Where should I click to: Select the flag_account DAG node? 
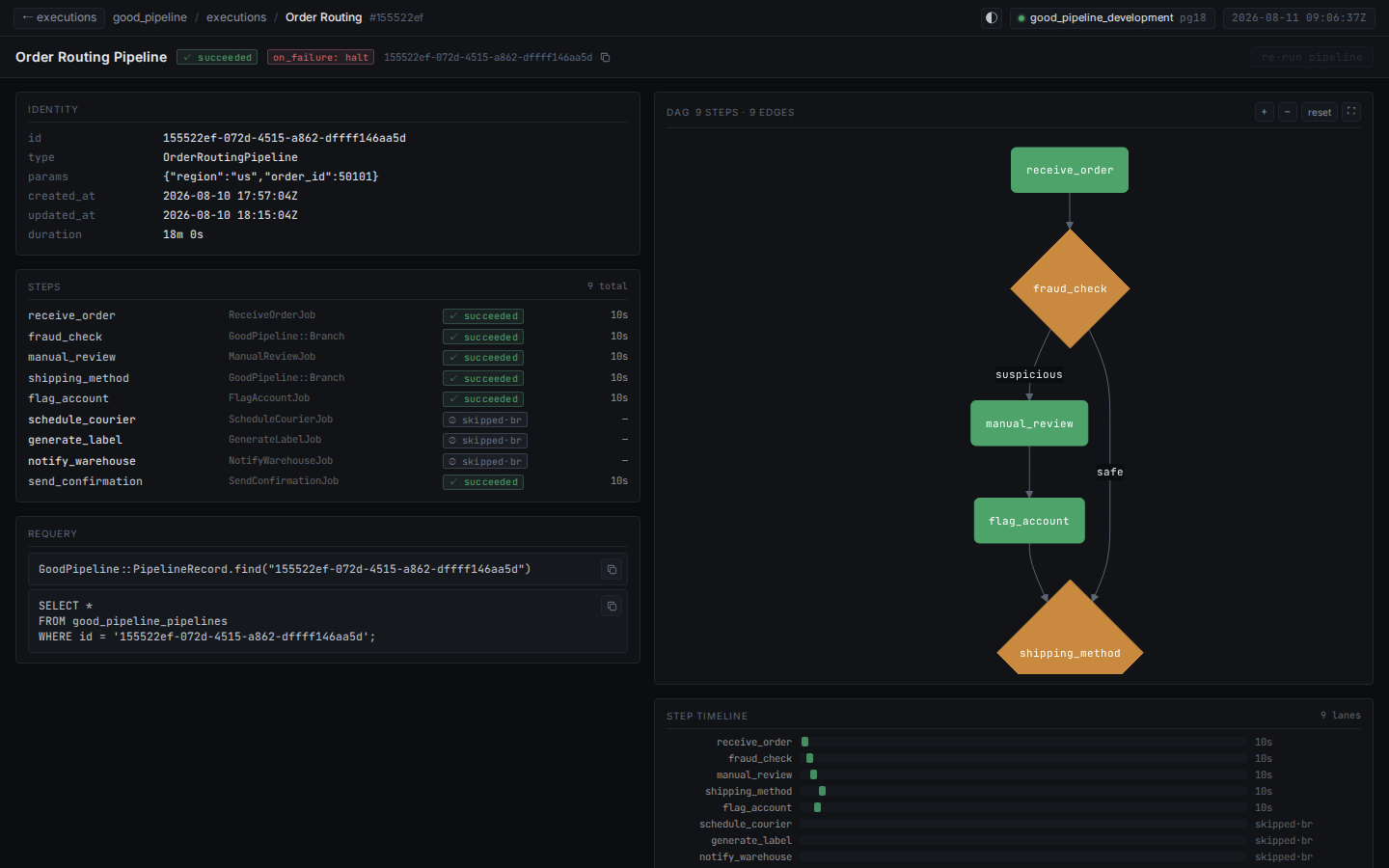point(1029,521)
